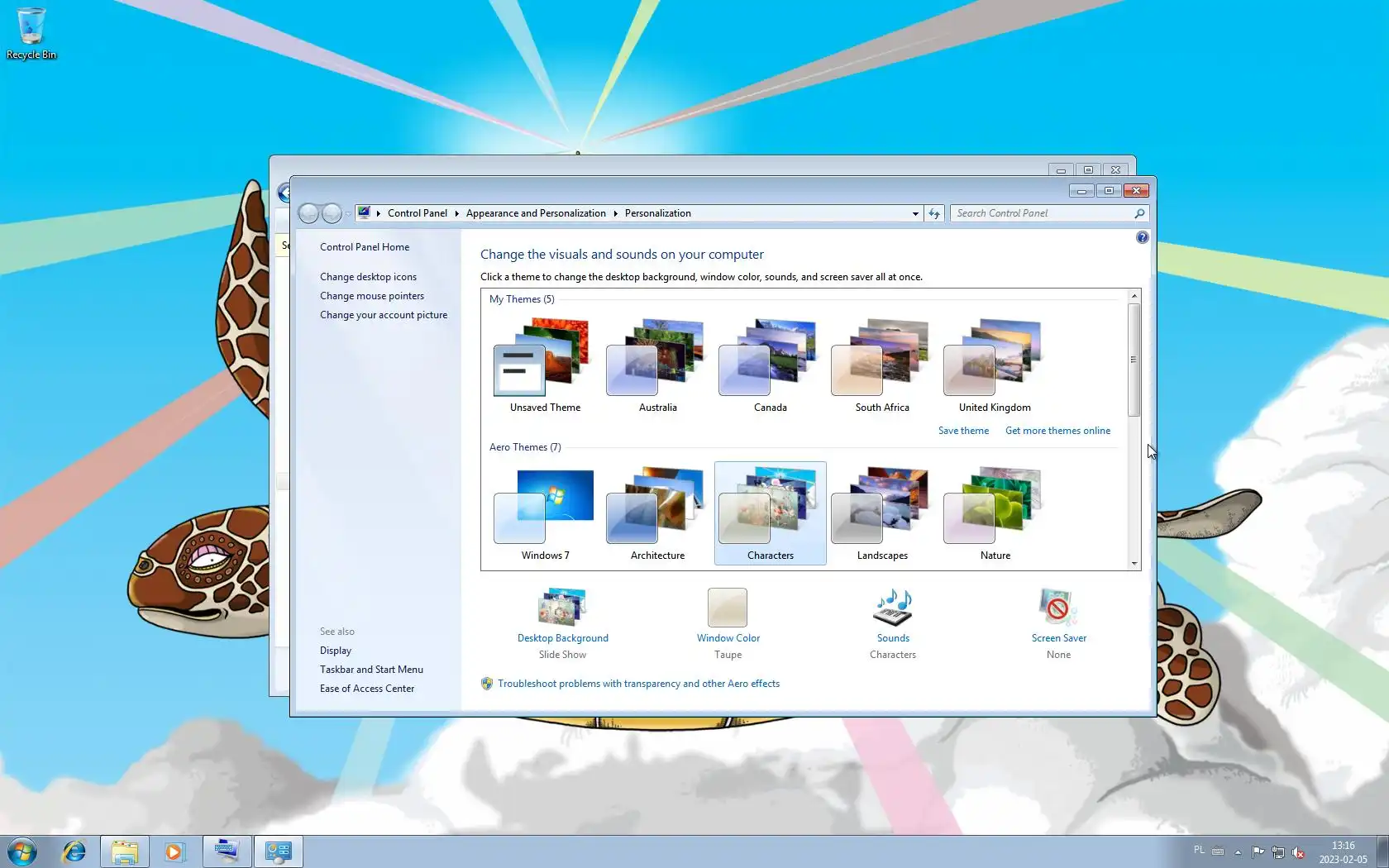
Task: Apply the Nature theme
Action: point(995,513)
